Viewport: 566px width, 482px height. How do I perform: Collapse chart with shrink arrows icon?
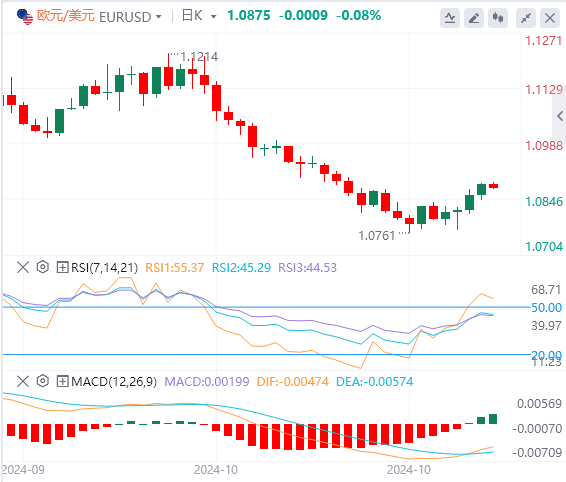pos(526,17)
